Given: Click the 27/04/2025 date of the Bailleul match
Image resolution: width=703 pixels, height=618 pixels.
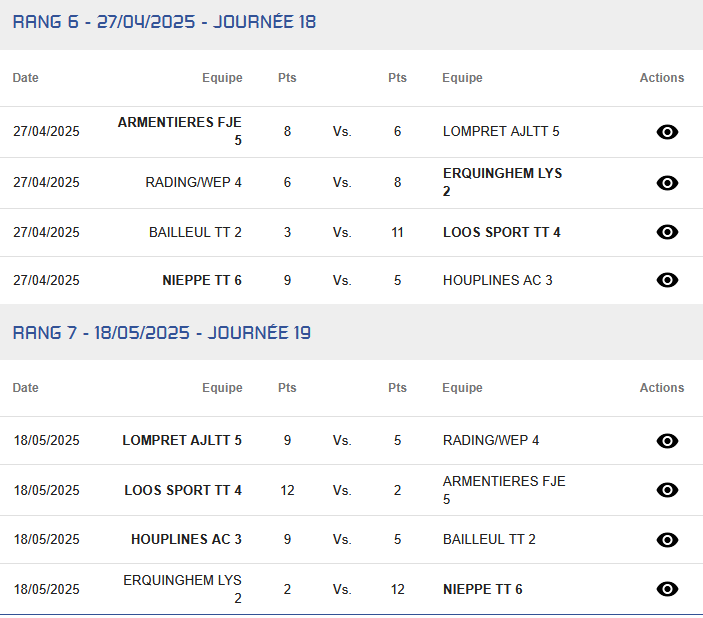Looking at the screenshot, I should click(x=46, y=232).
